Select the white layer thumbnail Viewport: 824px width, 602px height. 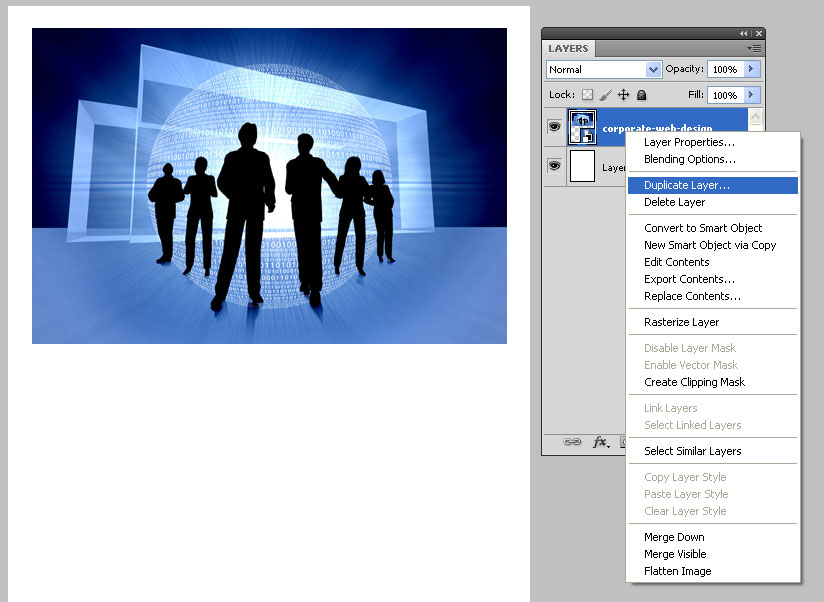click(x=582, y=167)
